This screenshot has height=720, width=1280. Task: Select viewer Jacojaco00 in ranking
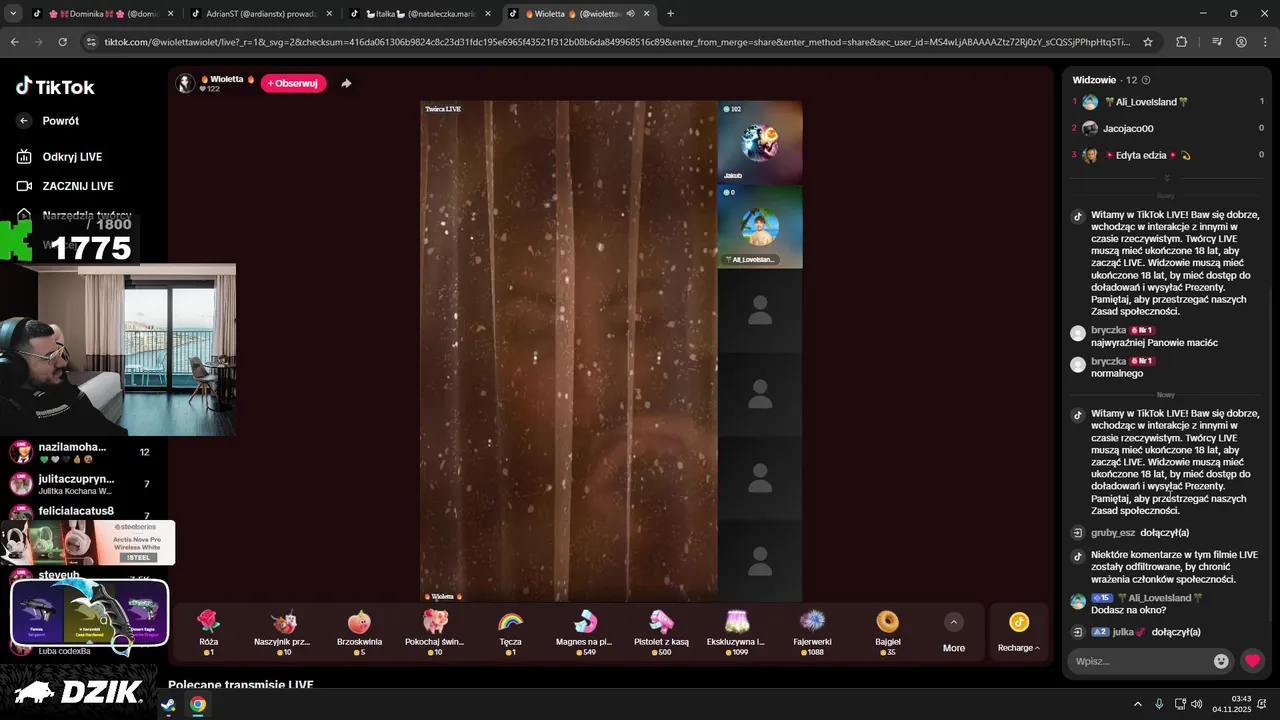(x=1167, y=129)
